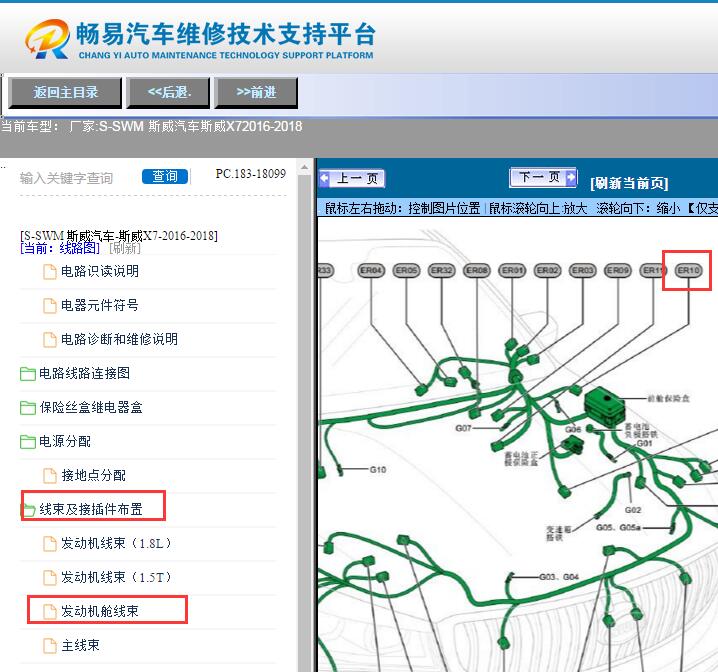Click the G05、G05a ground label
Screen dimensions: 718x672
pos(618,527)
